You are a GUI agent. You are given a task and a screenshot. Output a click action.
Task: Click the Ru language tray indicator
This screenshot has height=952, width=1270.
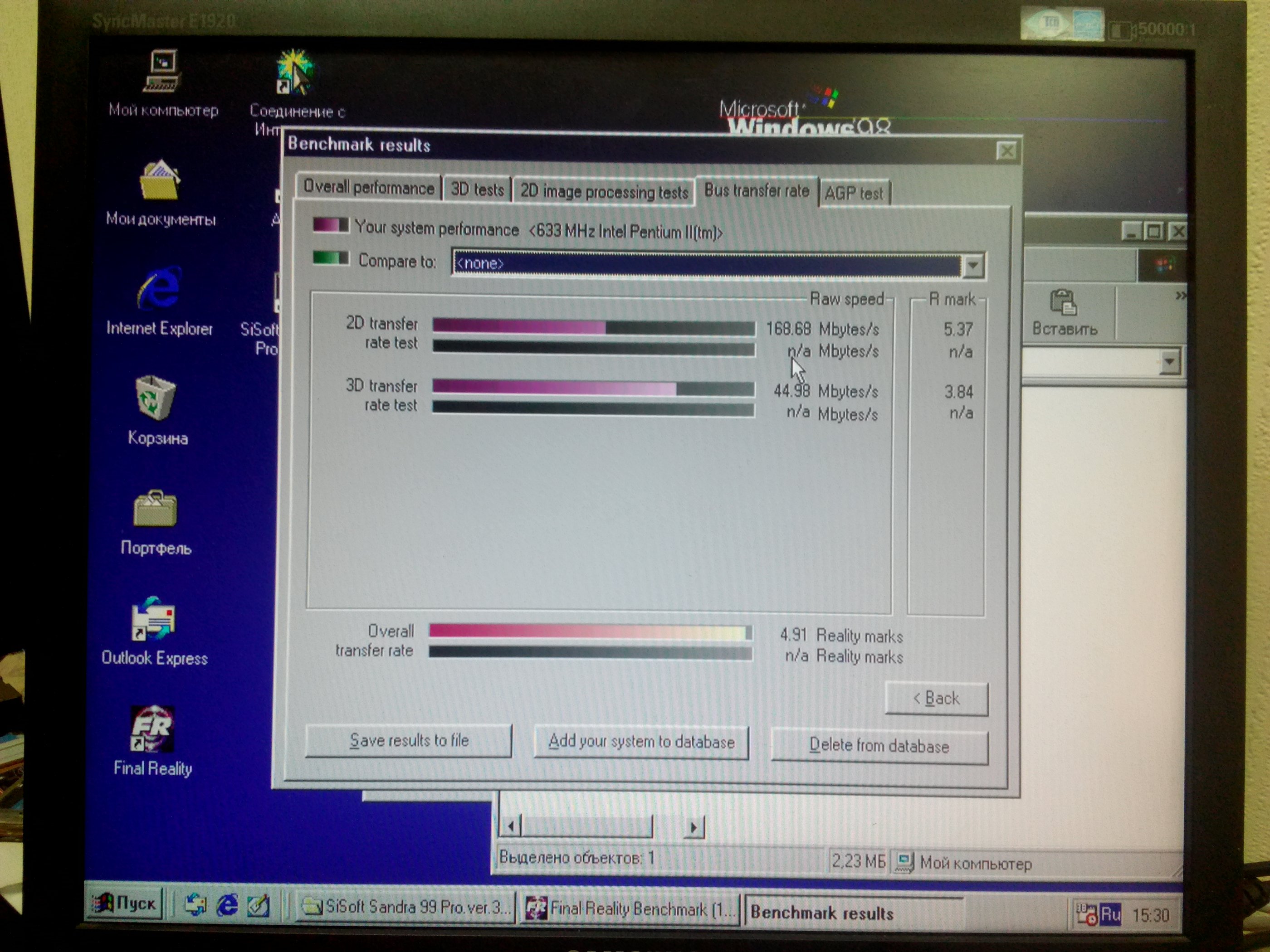tap(1110, 914)
